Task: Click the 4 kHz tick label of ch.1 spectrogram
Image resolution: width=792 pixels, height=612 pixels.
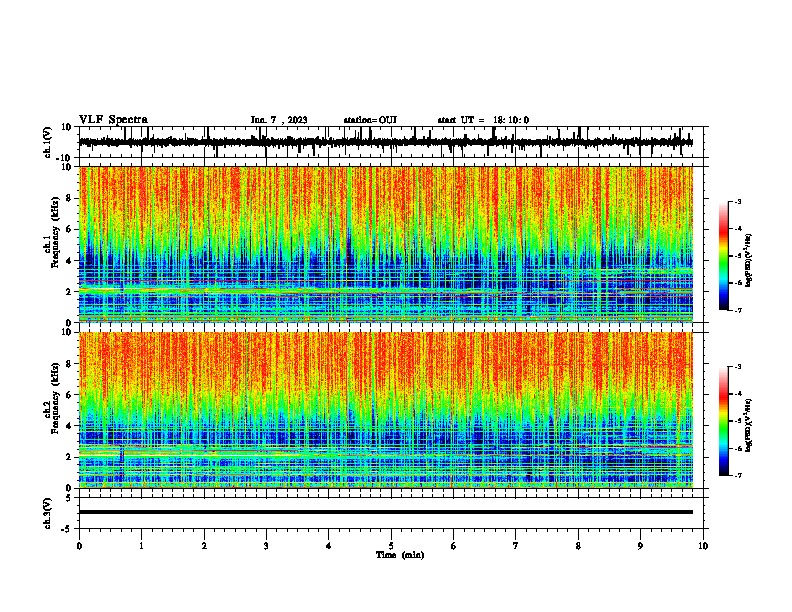Action: tap(69, 261)
